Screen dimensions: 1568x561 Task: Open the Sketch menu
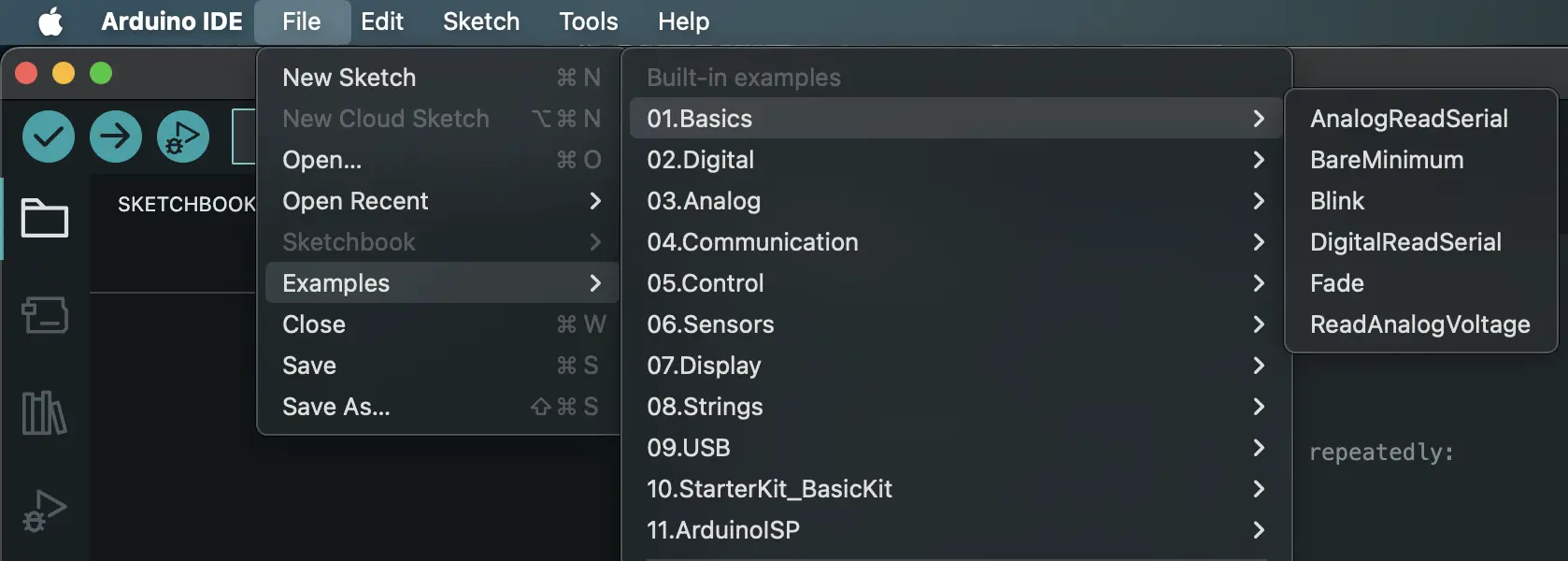[x=480, y=21]
